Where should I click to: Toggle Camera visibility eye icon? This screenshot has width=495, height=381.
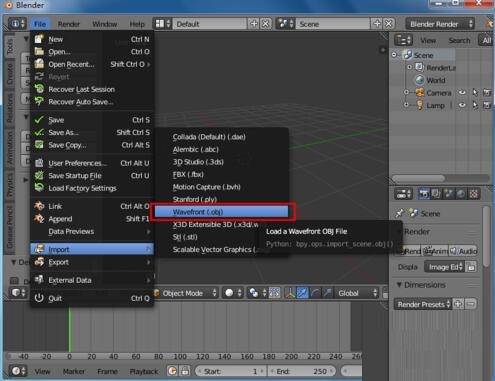462,93
